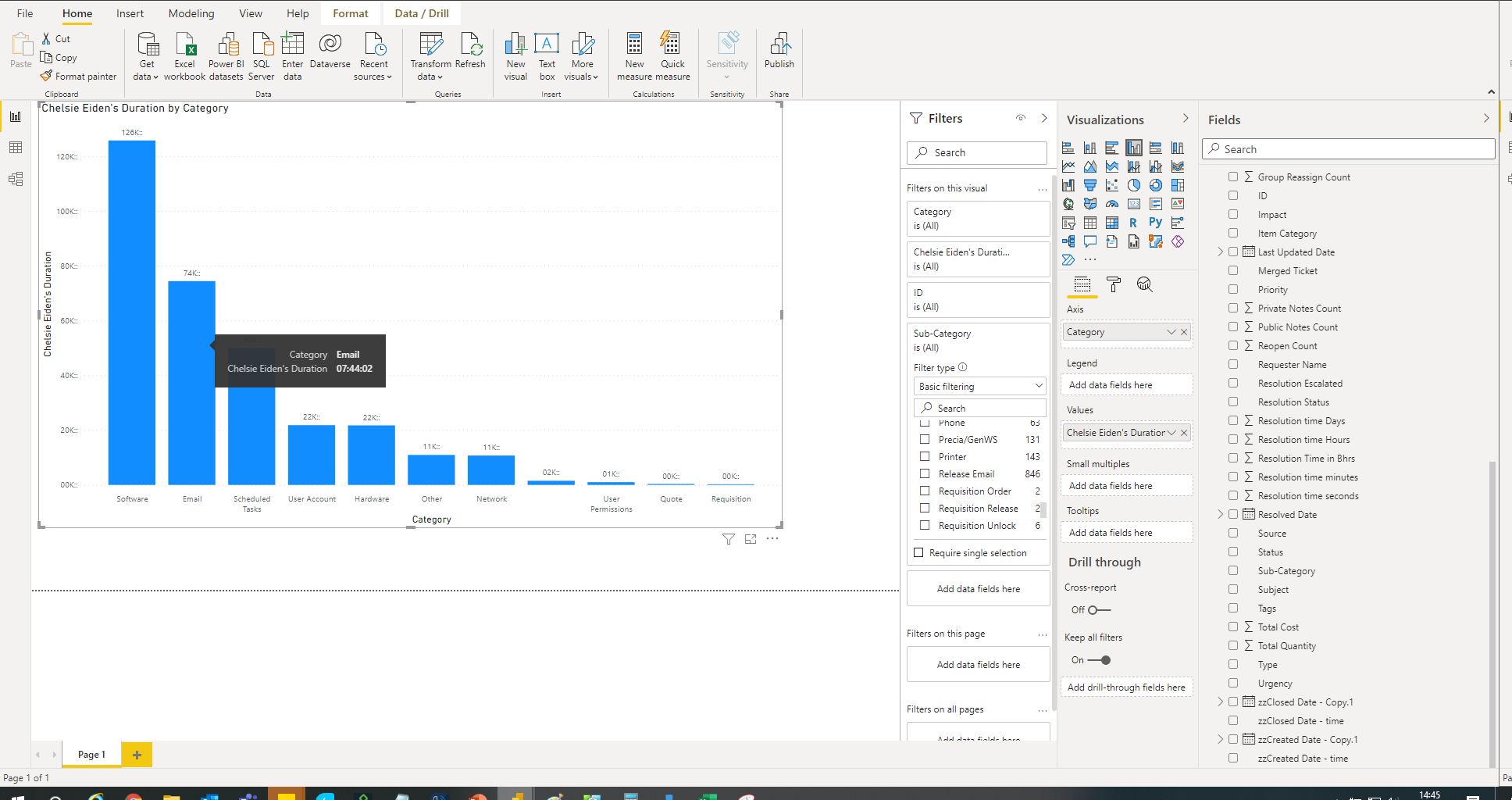Viewport: 1512px width, 800px height.
Task: Select the treemap visual
Action: (x=1178, y=185)
